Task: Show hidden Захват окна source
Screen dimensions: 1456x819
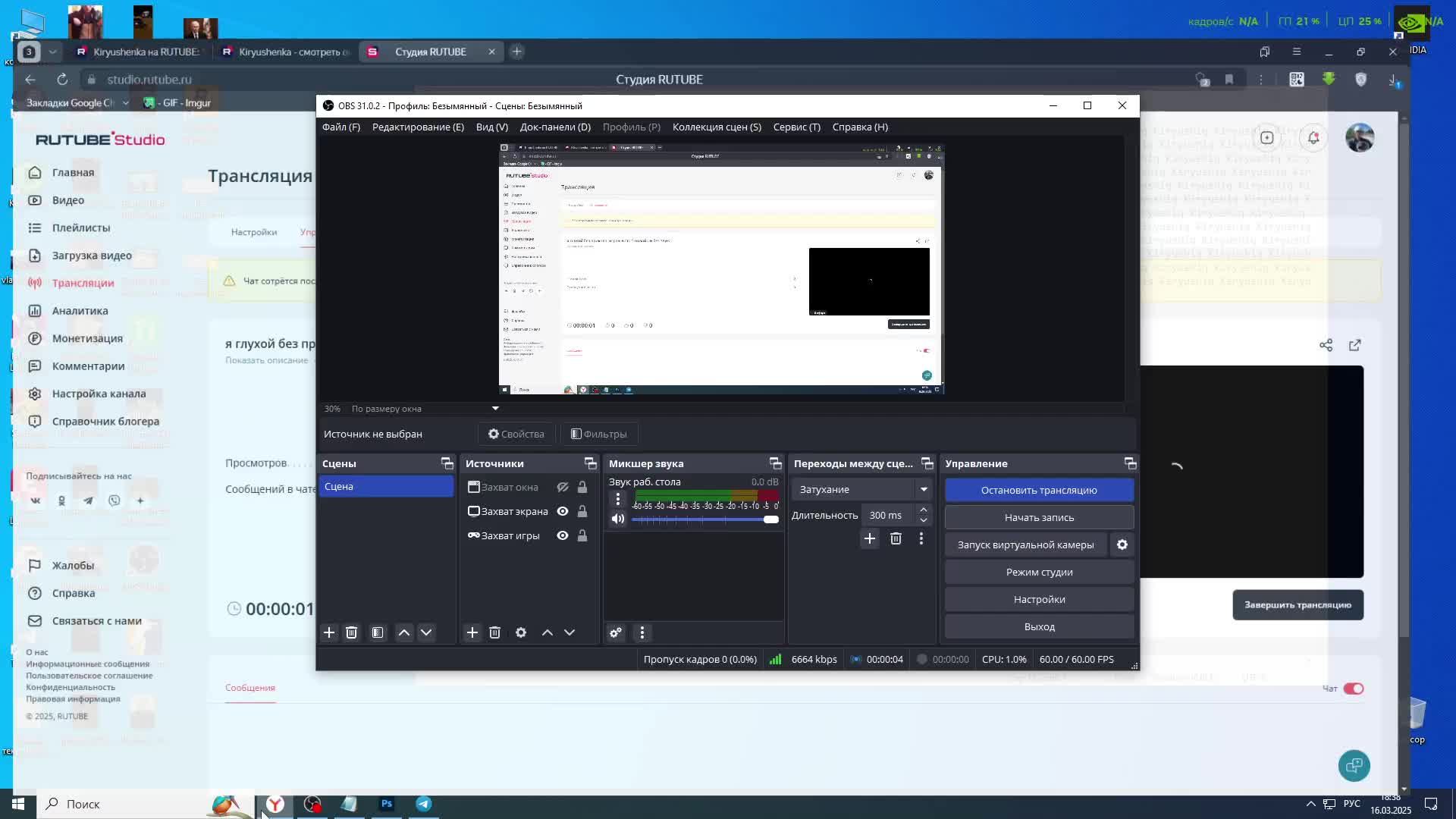Action: (563, 487)
